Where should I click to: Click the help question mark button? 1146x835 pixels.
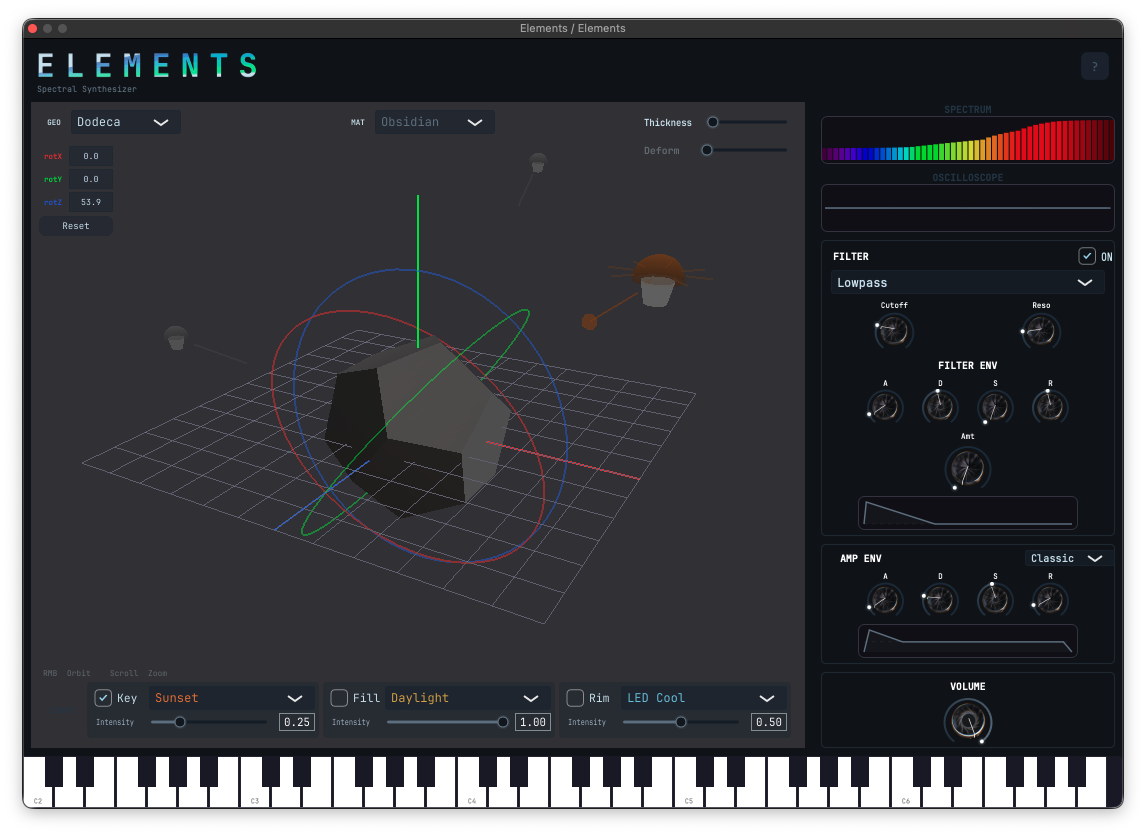pos(1094,65)
